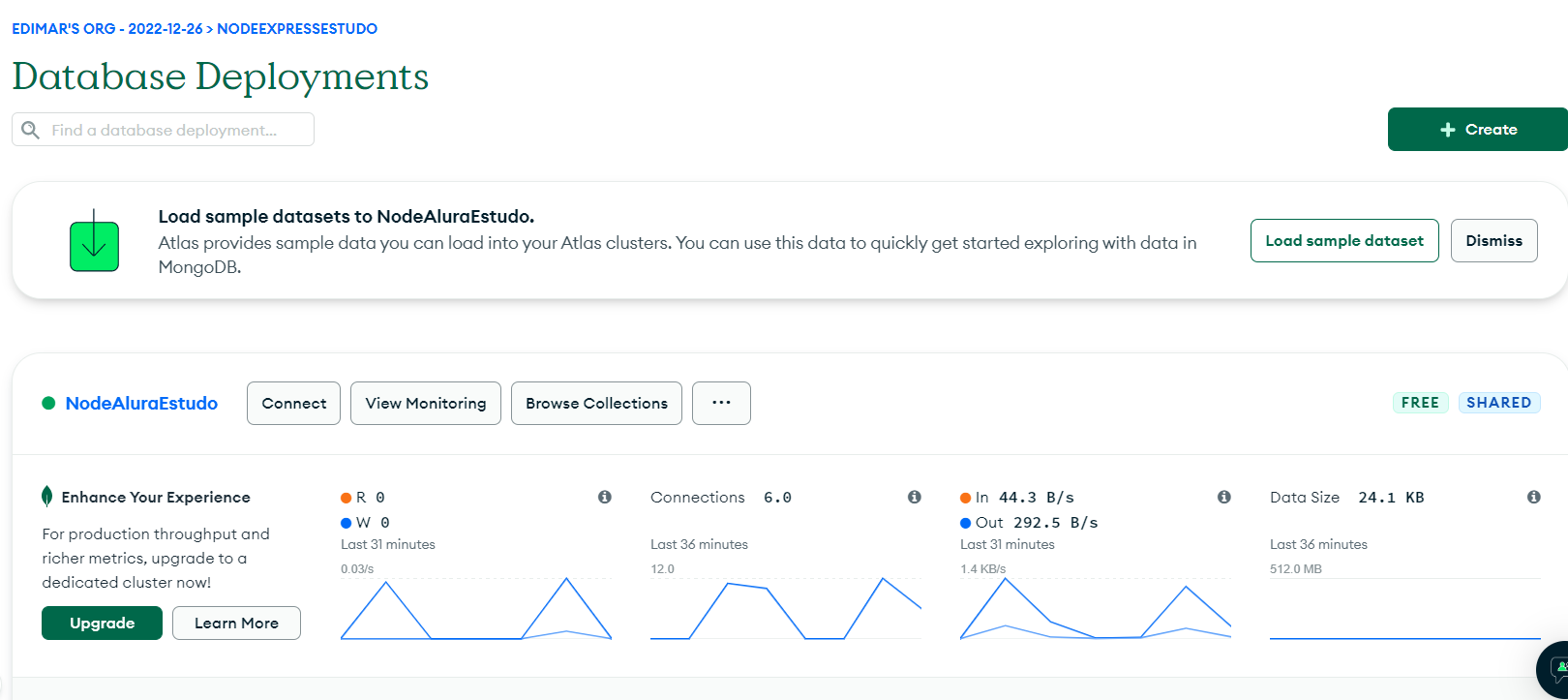
Task: Click the orange In legend dot
Action: 965,498
